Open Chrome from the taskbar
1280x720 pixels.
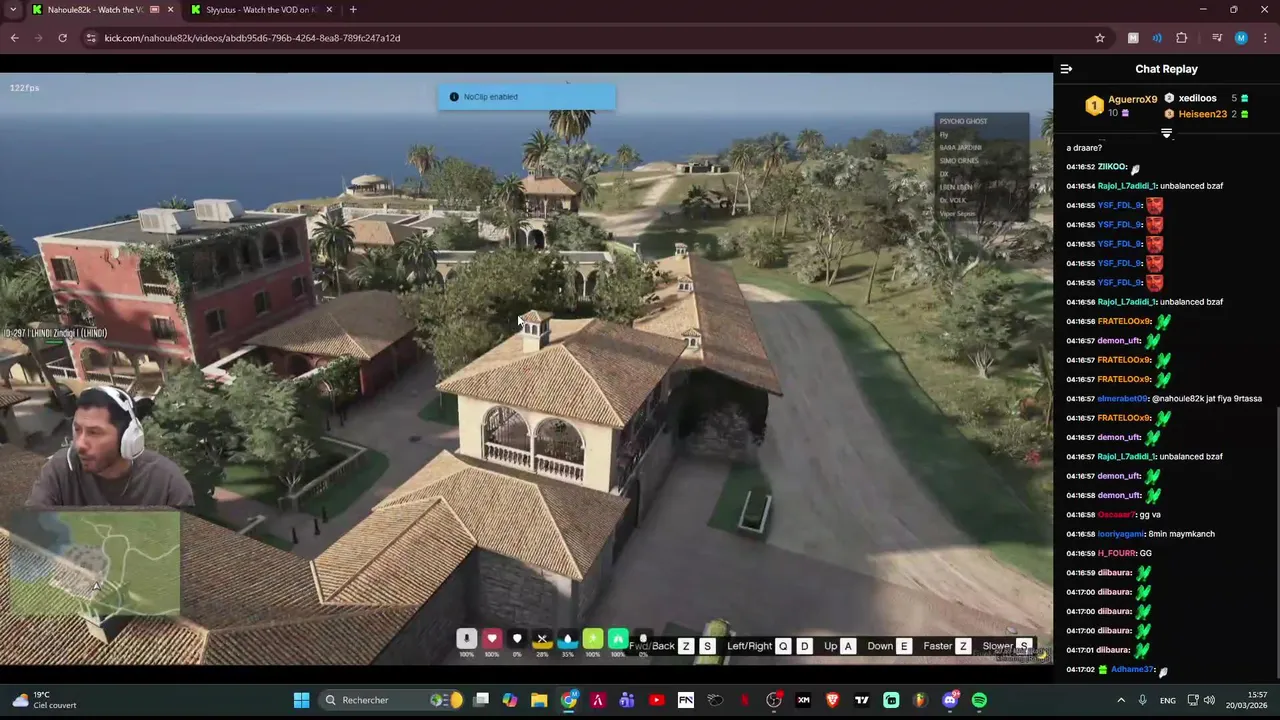(568, 700)
